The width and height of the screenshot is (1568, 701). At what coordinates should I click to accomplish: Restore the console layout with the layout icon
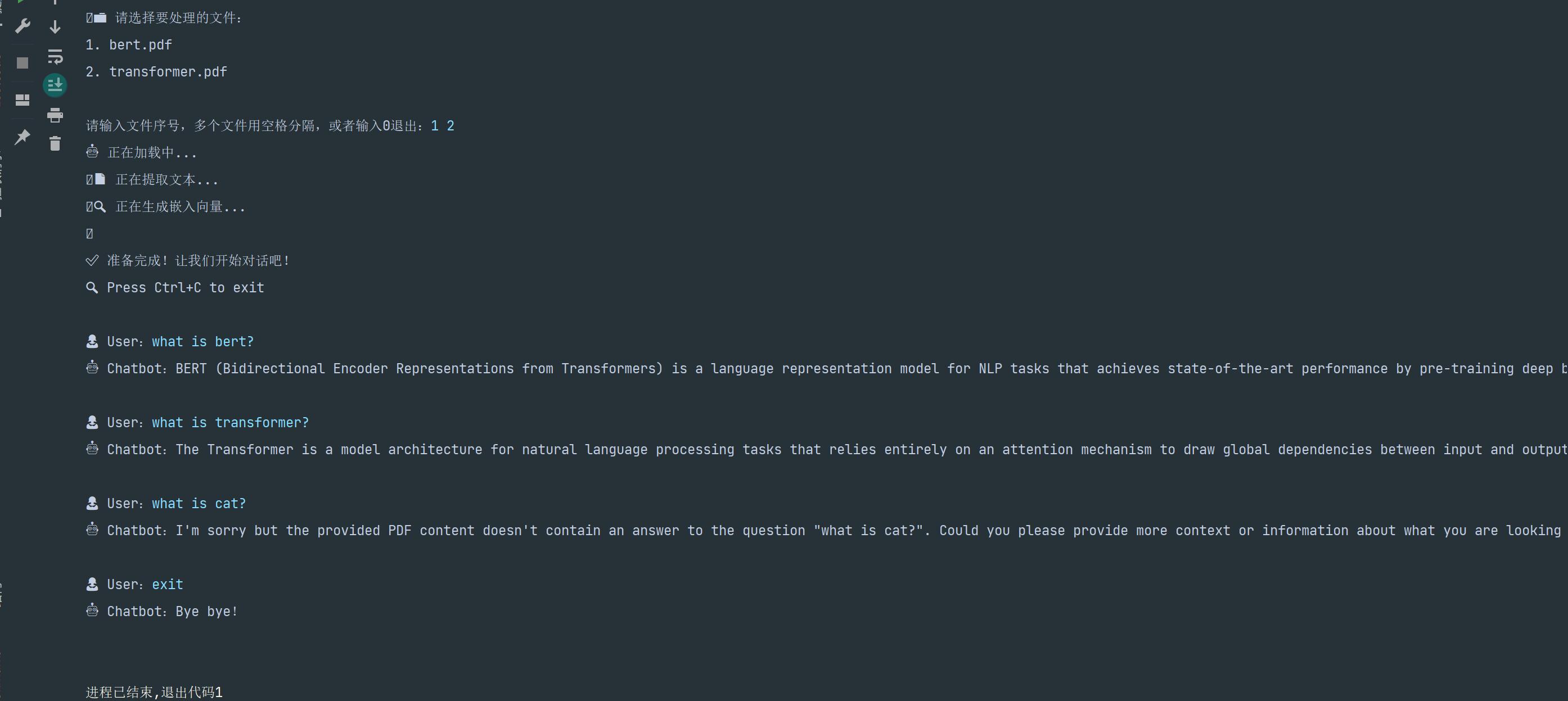22,100
